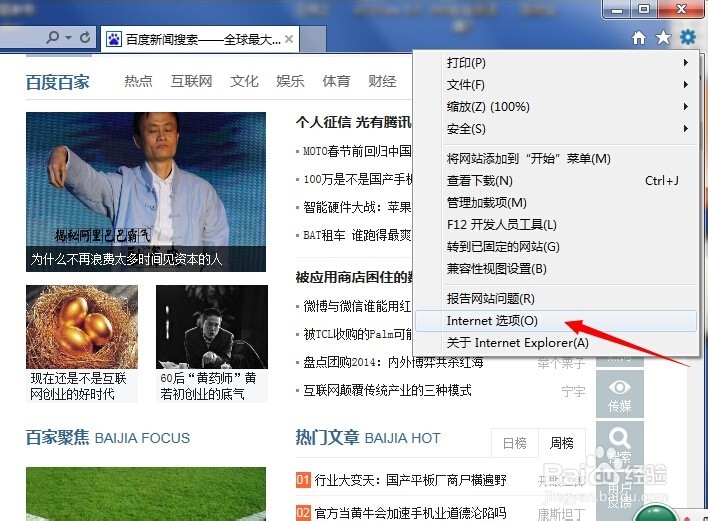The image size is (708, 521).
Task: Open caption 为什么不再浪费太多时间见资本的人
Action: tap(126, 259)
